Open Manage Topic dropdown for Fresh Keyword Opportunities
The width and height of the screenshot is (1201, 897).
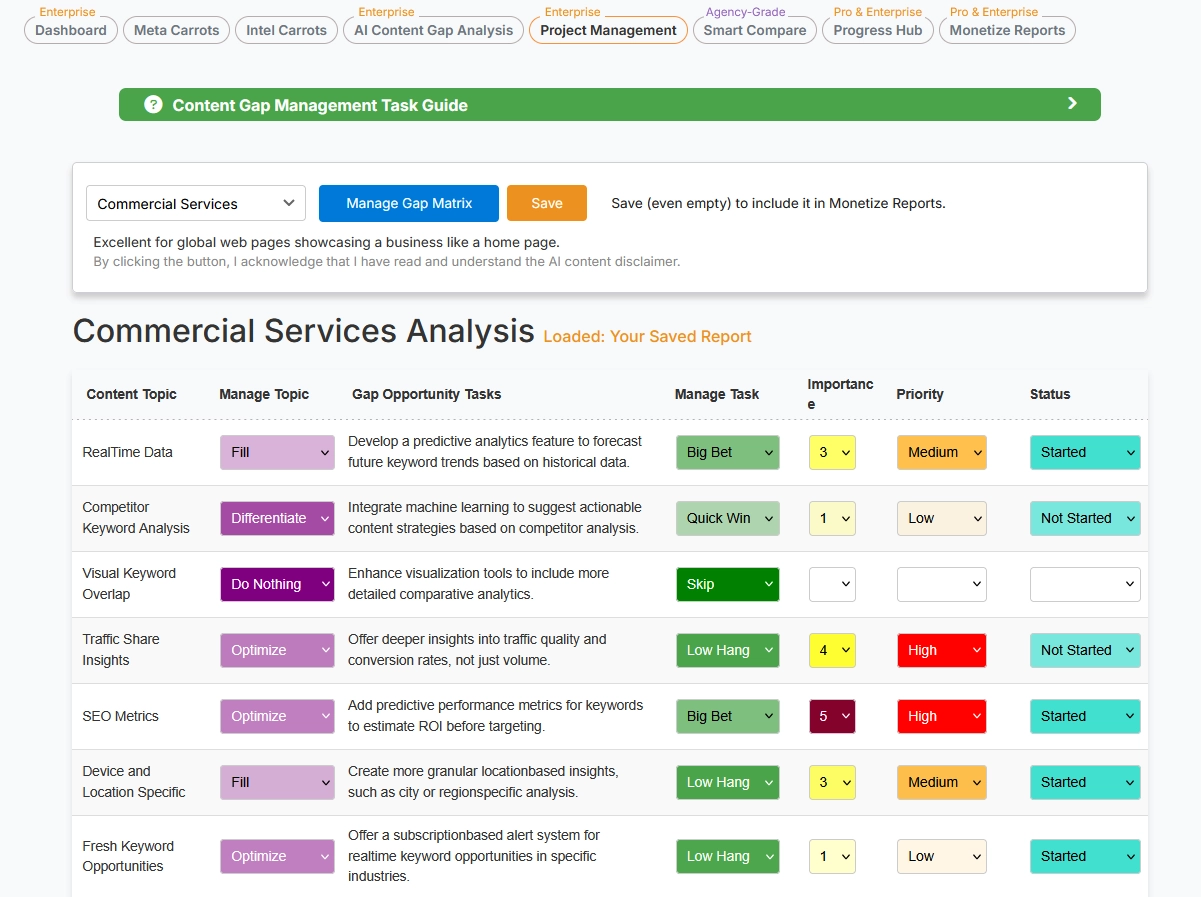pyautogui.click(x=277, y=856)
